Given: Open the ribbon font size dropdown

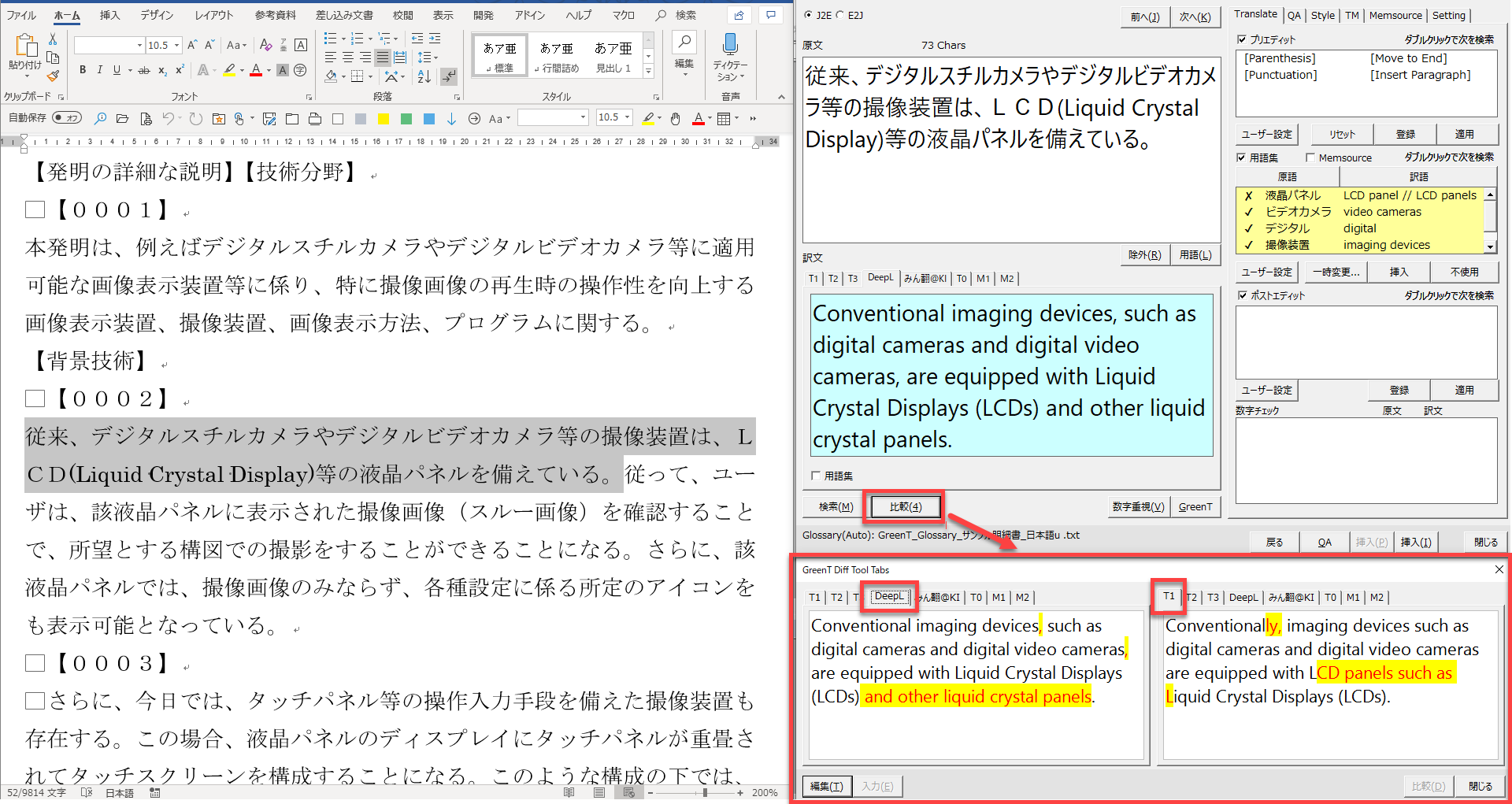Looking at the screenshot, I should (x=177, y=46).
